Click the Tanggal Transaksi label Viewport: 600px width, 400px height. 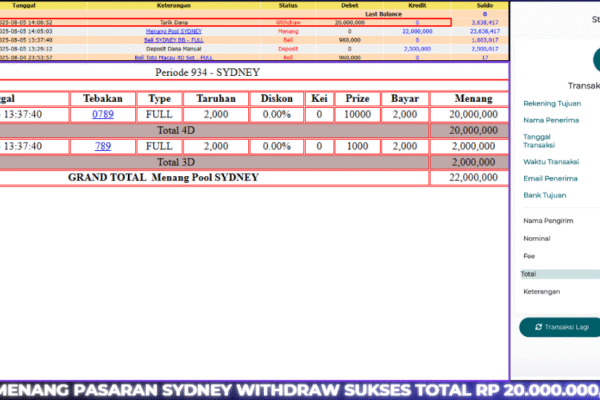(x=539, y=141)
